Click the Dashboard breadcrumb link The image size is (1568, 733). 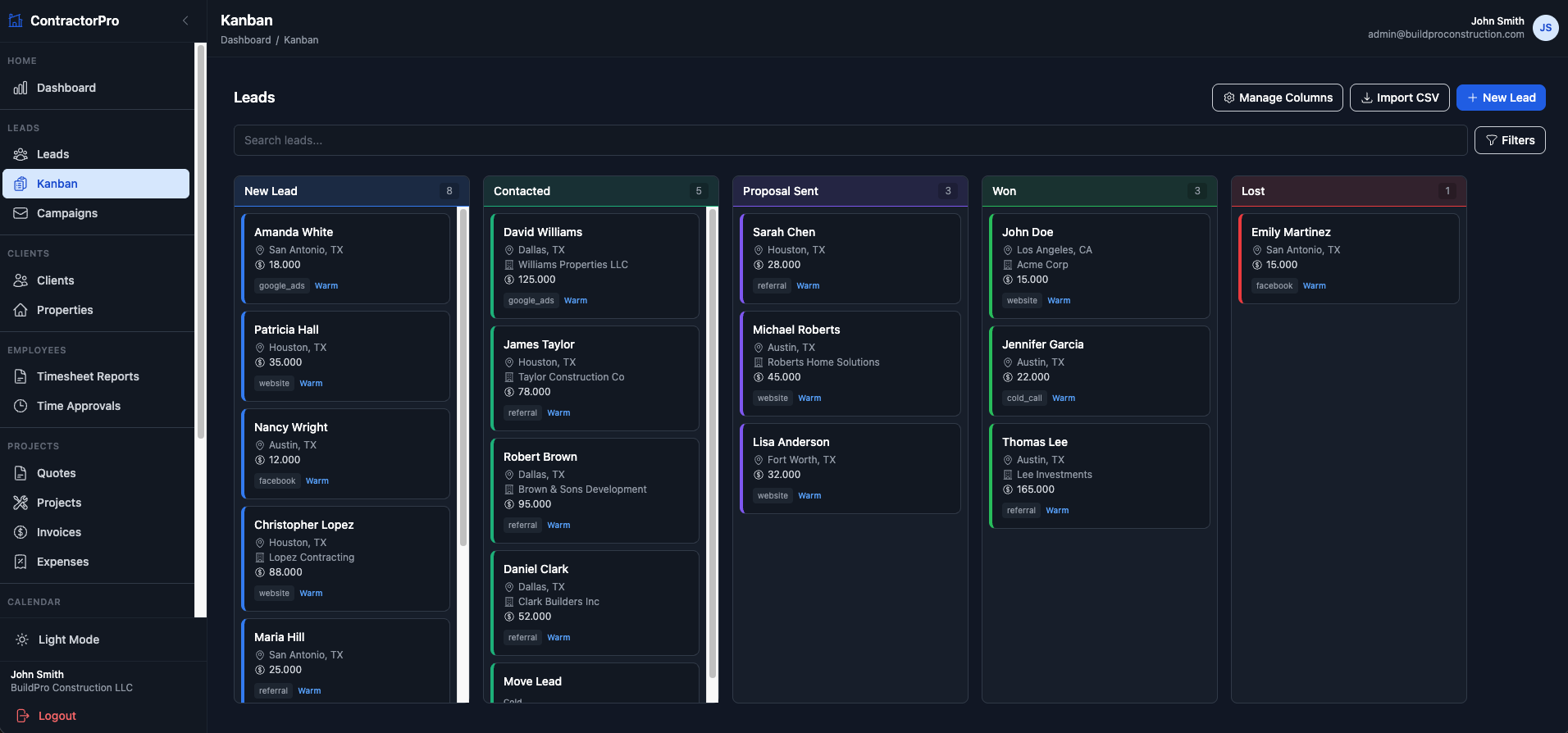click(245, 40)
